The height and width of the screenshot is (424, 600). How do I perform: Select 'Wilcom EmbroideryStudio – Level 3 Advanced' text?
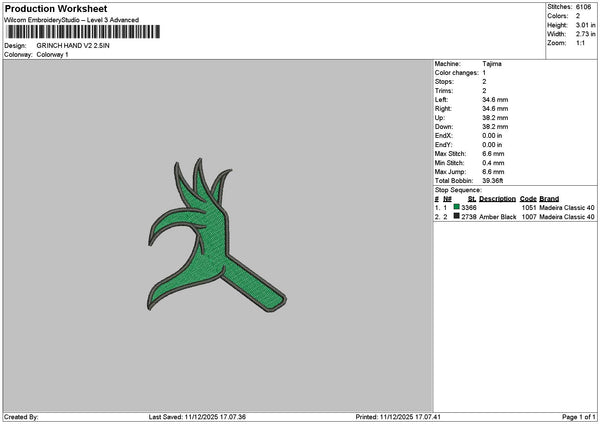pos(72,20)
